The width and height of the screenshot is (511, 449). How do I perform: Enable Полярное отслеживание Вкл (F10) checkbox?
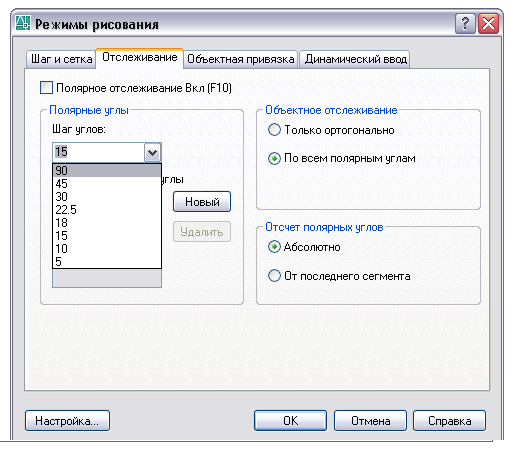(46, 88)
